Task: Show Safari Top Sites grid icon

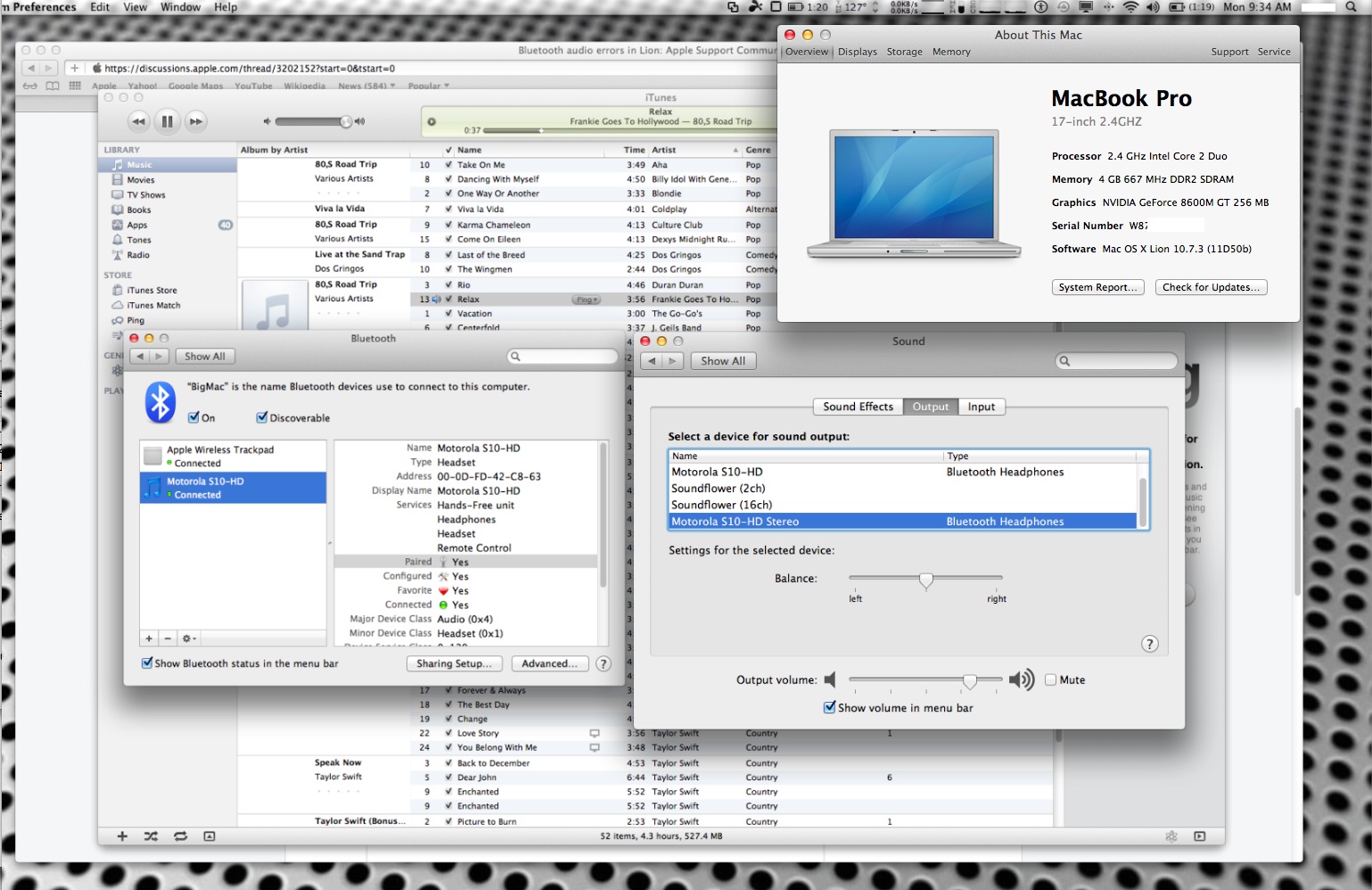Action: pyautogui.click(x=75, y=86)
